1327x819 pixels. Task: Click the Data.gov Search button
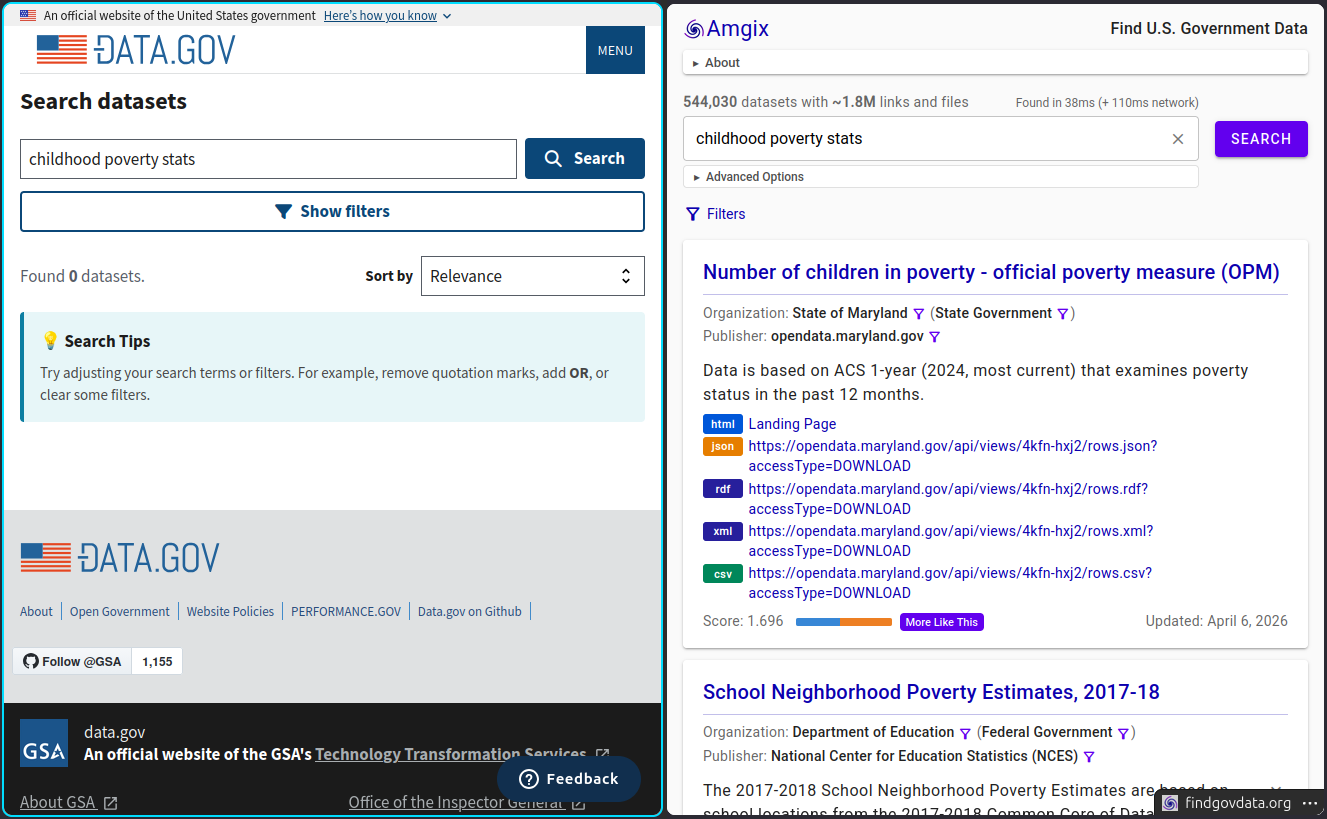click(585, 158)
